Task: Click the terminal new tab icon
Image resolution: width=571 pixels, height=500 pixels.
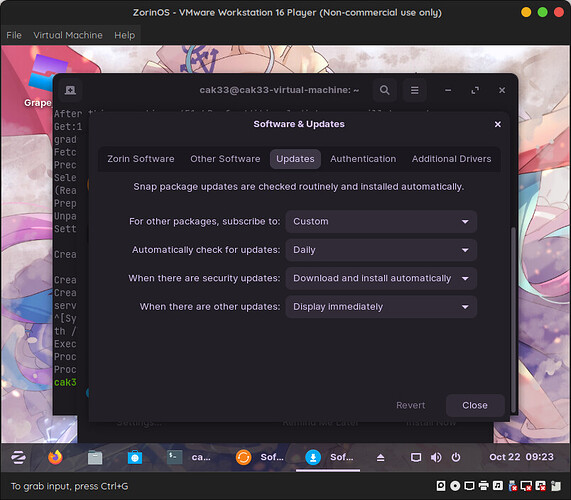Action: coord(70,90)
